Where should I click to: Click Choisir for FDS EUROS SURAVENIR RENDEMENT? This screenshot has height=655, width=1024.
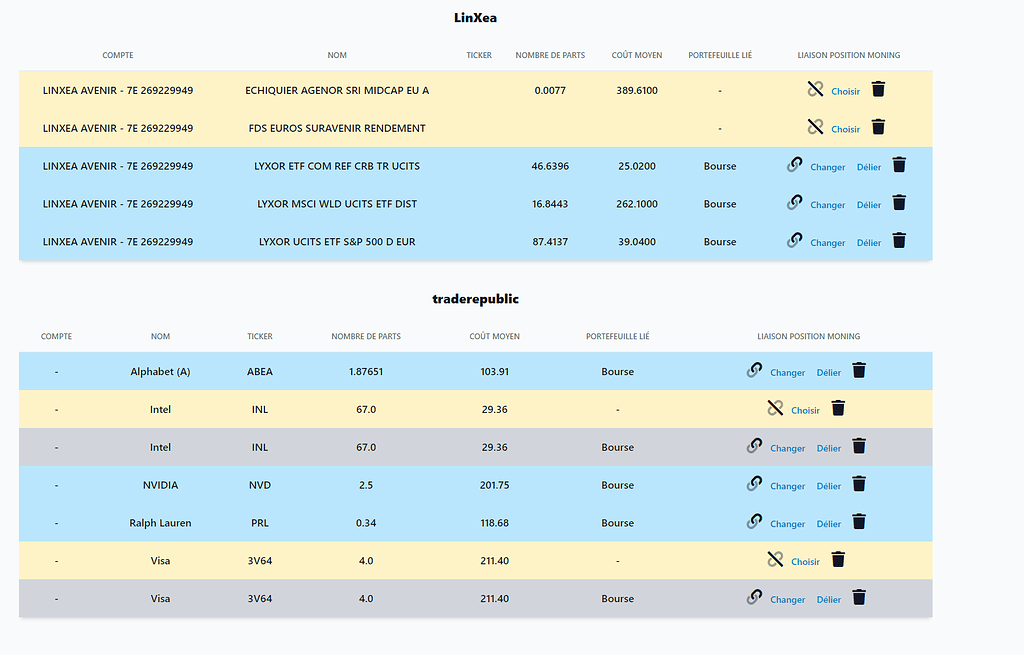click(846, 129)
